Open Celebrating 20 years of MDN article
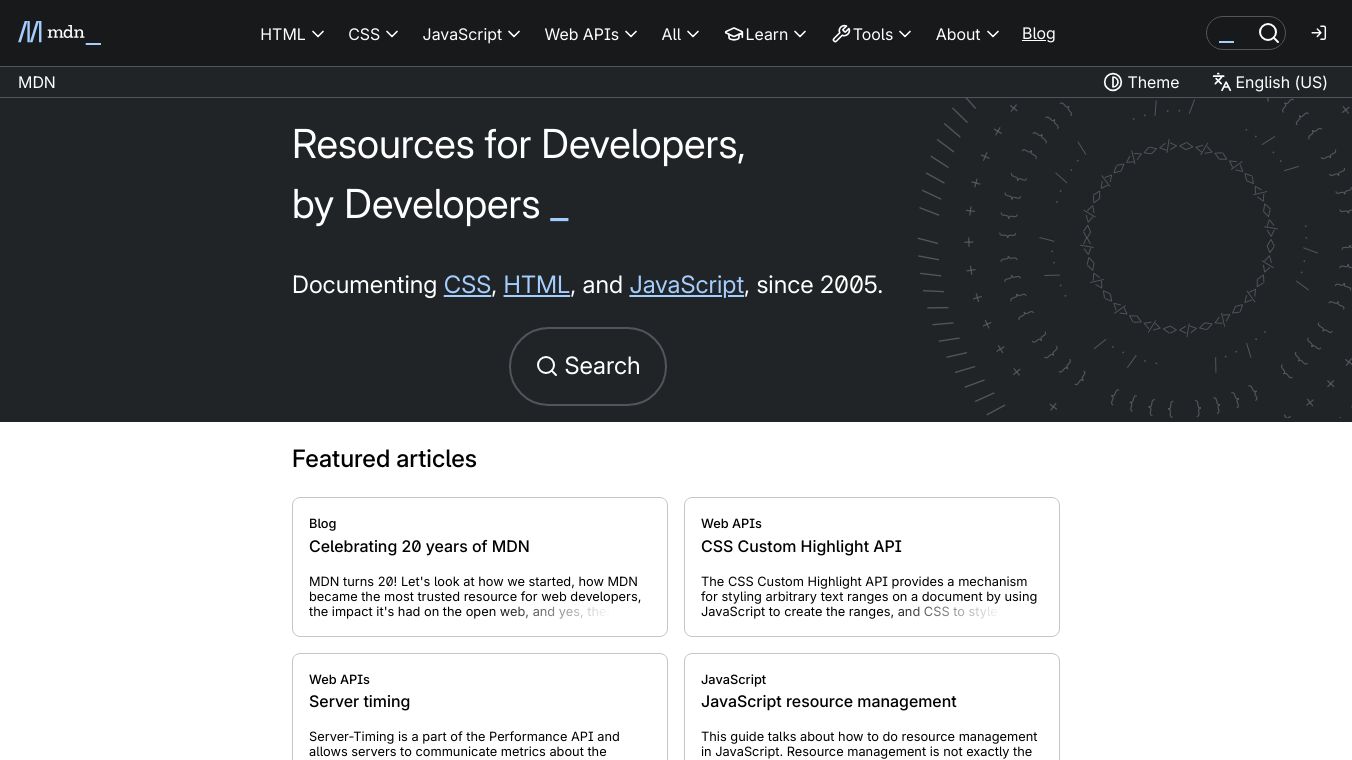This screenshot has height=760, width=1352. tap(419, 546)
